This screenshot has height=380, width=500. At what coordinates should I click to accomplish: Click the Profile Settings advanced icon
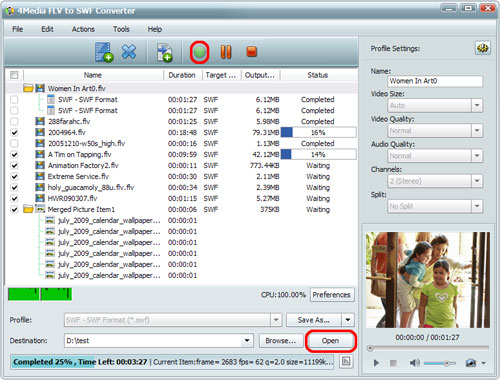pos(482,48)
